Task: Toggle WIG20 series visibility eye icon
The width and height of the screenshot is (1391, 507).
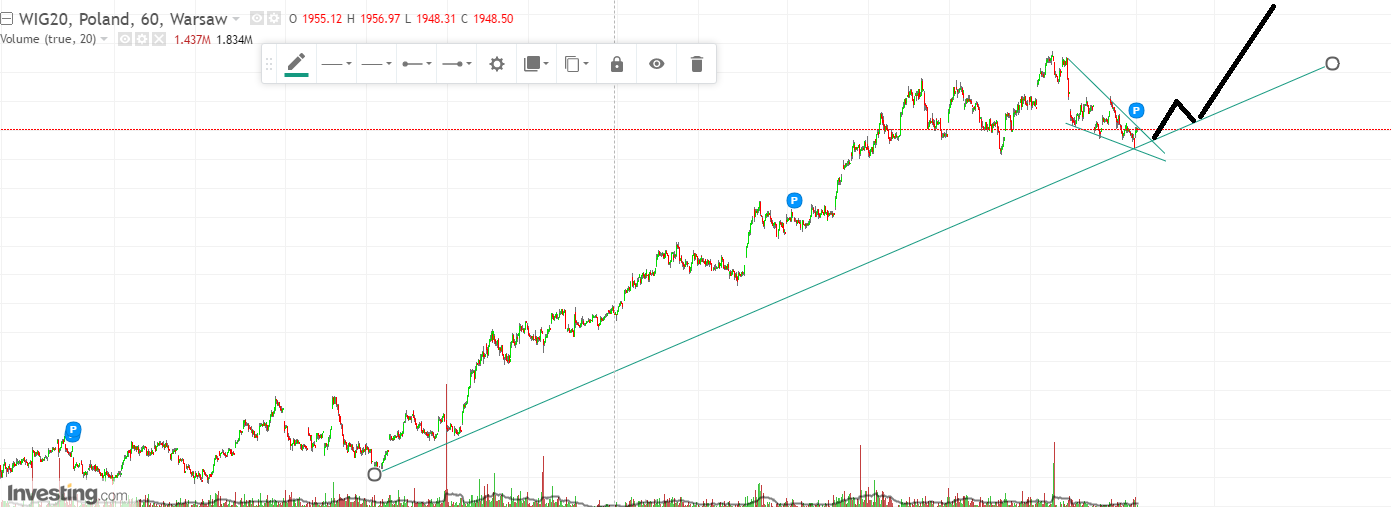Action: [256, 19]
